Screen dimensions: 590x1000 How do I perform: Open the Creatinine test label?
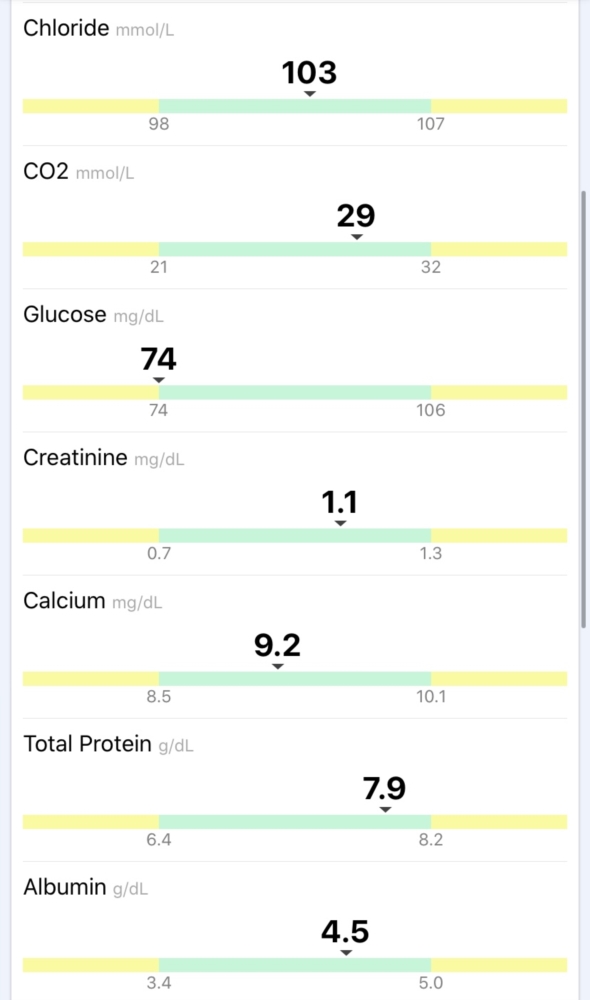[75, 458]
